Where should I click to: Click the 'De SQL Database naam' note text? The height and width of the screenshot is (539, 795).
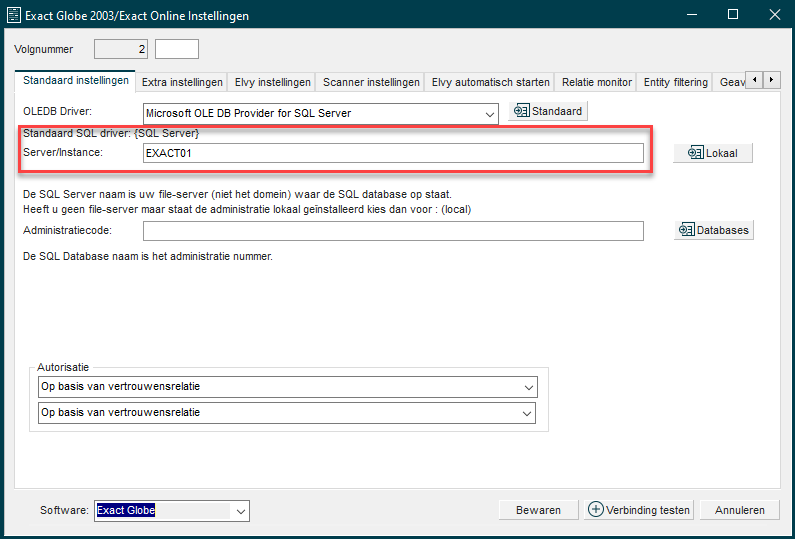[x=148, y=257]
